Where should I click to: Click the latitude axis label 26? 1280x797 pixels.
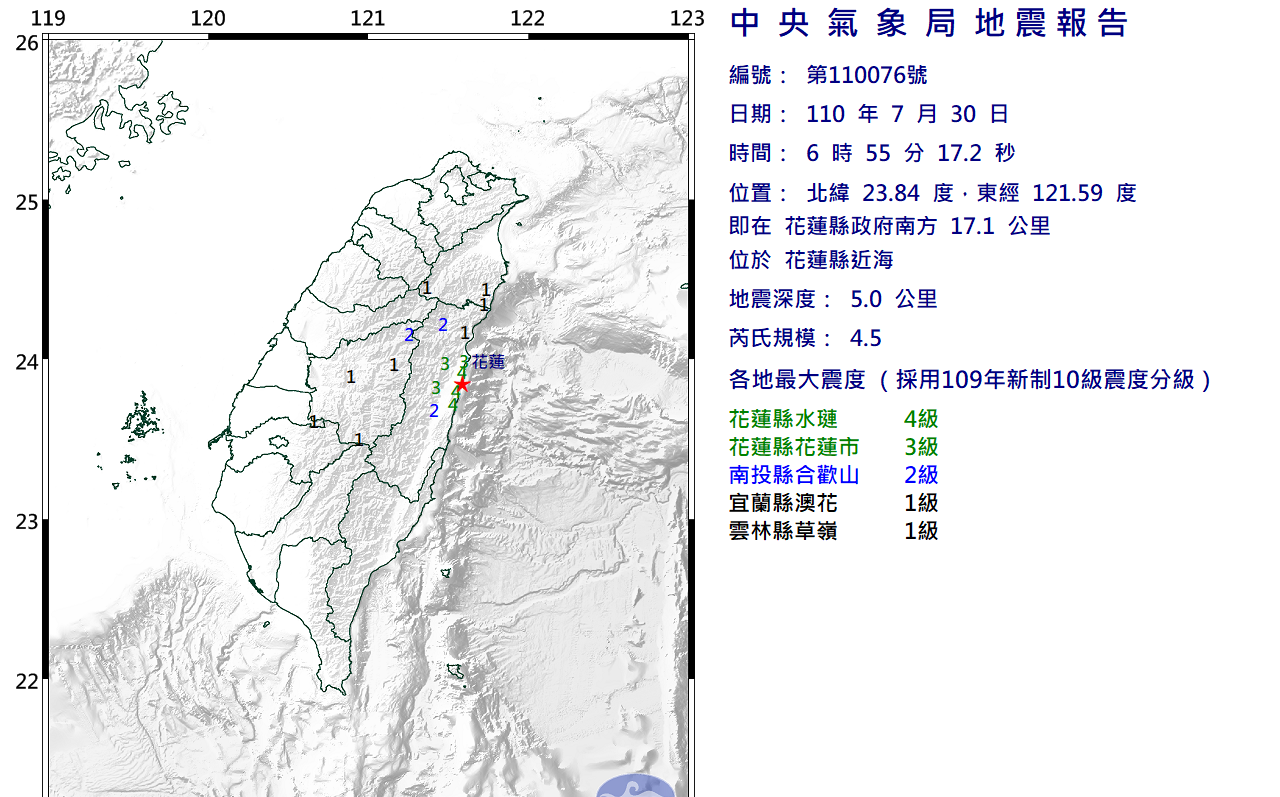28,43
